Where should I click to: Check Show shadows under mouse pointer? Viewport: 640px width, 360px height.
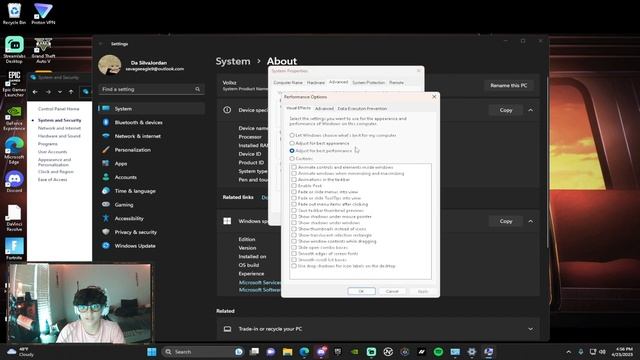pos(294,217)
